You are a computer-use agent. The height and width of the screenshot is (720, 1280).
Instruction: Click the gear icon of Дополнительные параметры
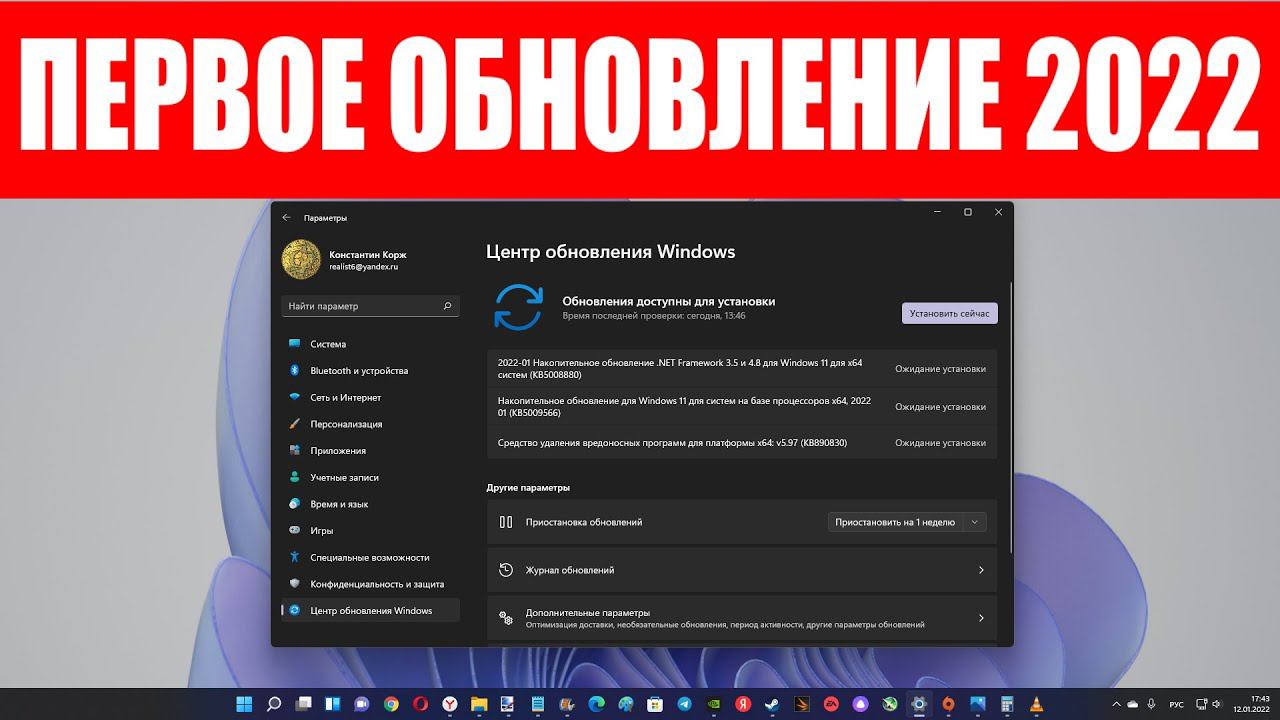pos(506,618)
